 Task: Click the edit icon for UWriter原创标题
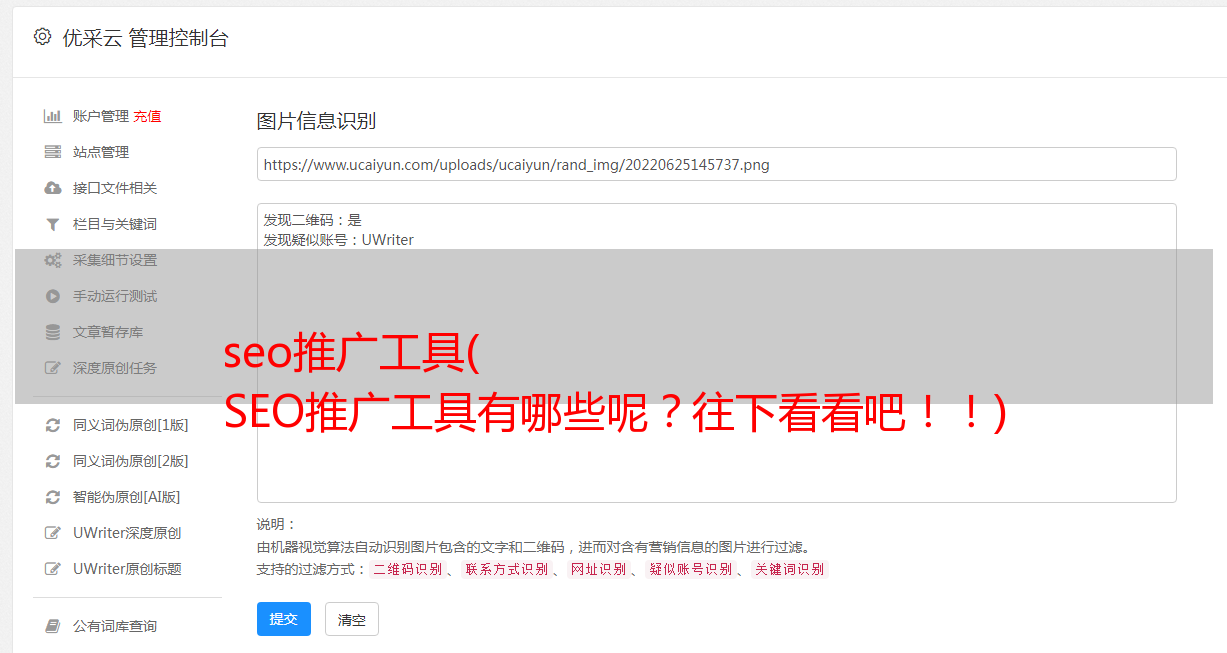[x=53, y=569]
